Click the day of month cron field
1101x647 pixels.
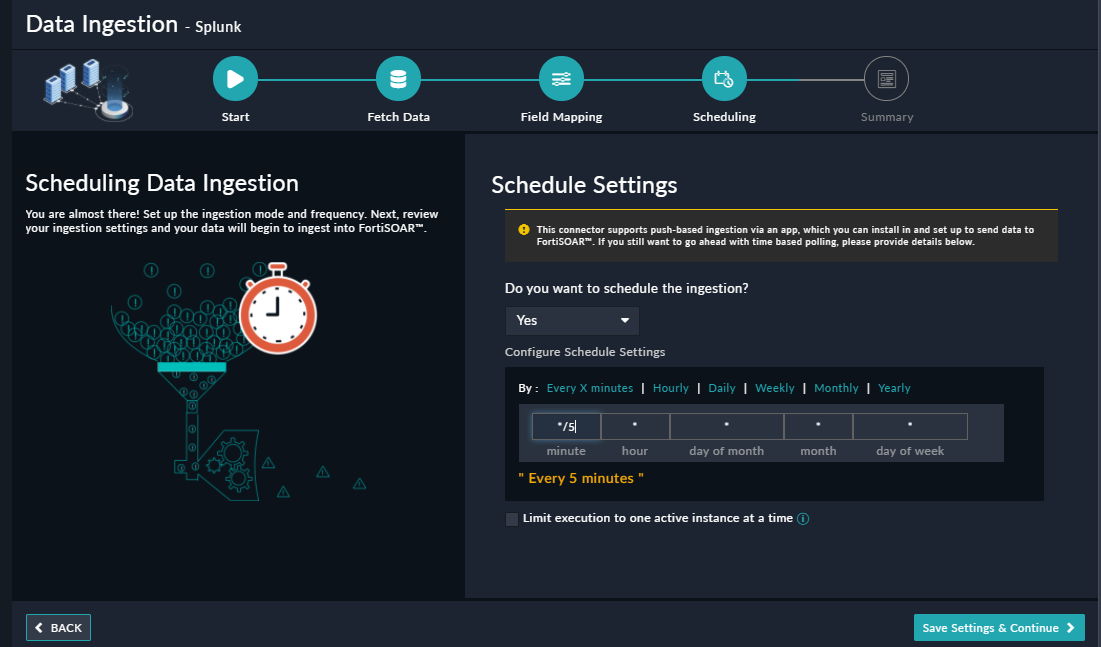click(x=726, y=426)
